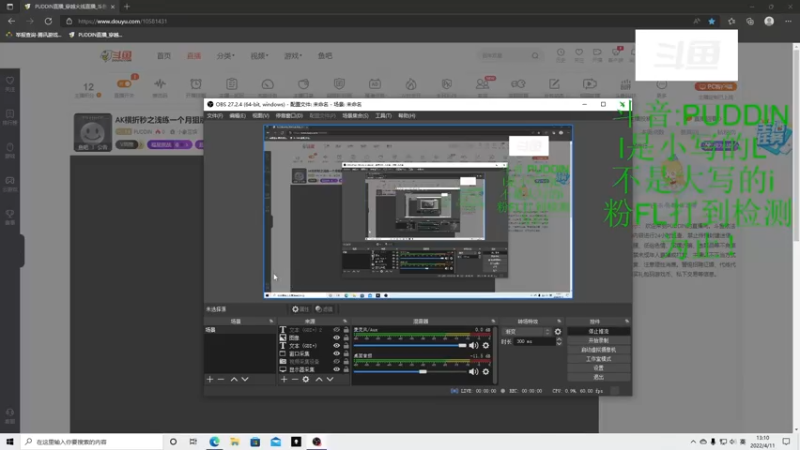Toggle visibility eye for 图像 source
Screen dimensions: 800x450
[336, 338]
